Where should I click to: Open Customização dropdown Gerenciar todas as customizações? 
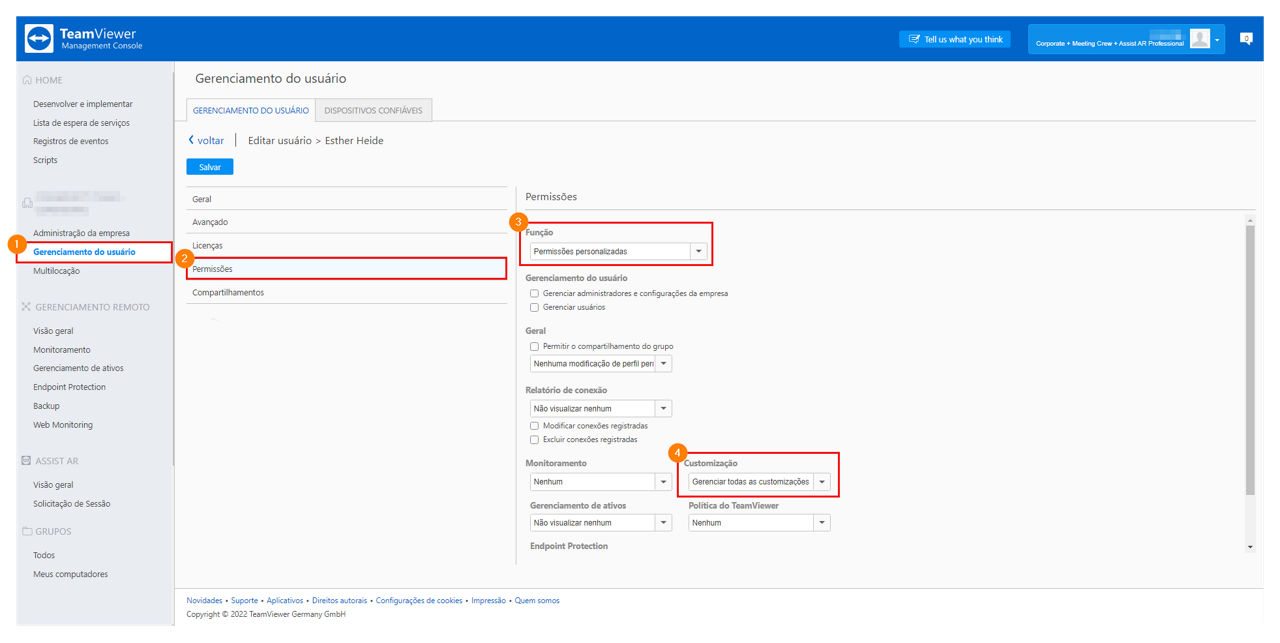tap(759, 481)
